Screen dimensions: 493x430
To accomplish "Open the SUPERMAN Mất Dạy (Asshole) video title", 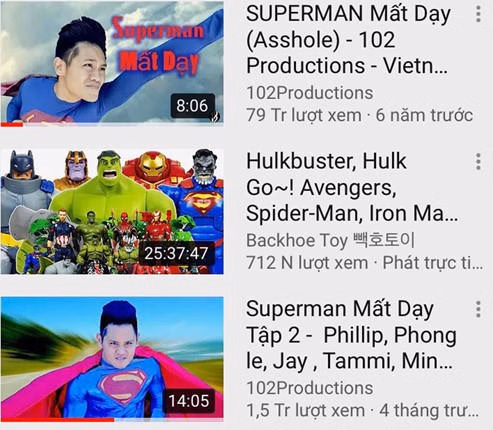I will click(348, 39).
